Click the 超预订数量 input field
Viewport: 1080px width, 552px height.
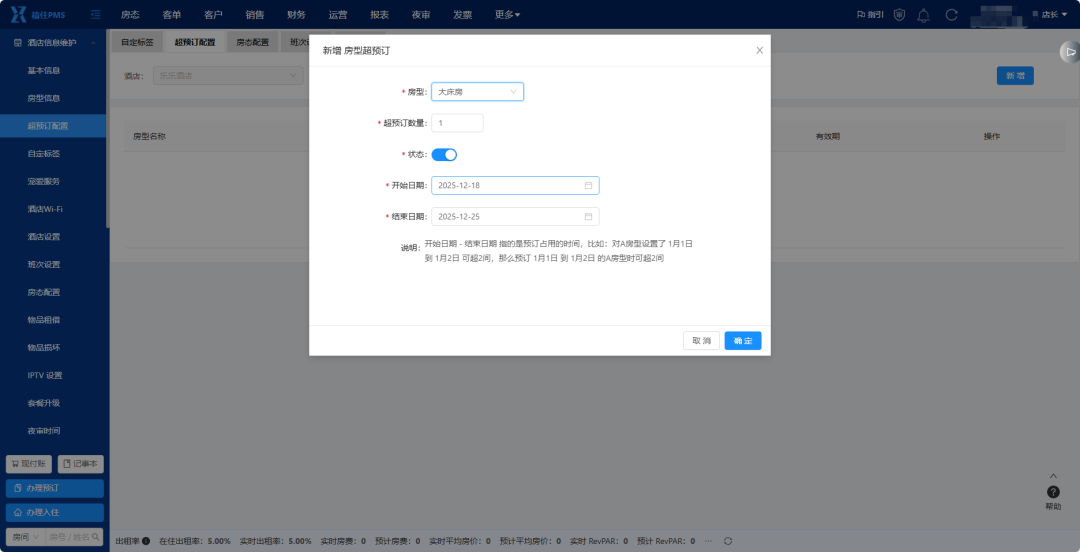tap(457, 123)
